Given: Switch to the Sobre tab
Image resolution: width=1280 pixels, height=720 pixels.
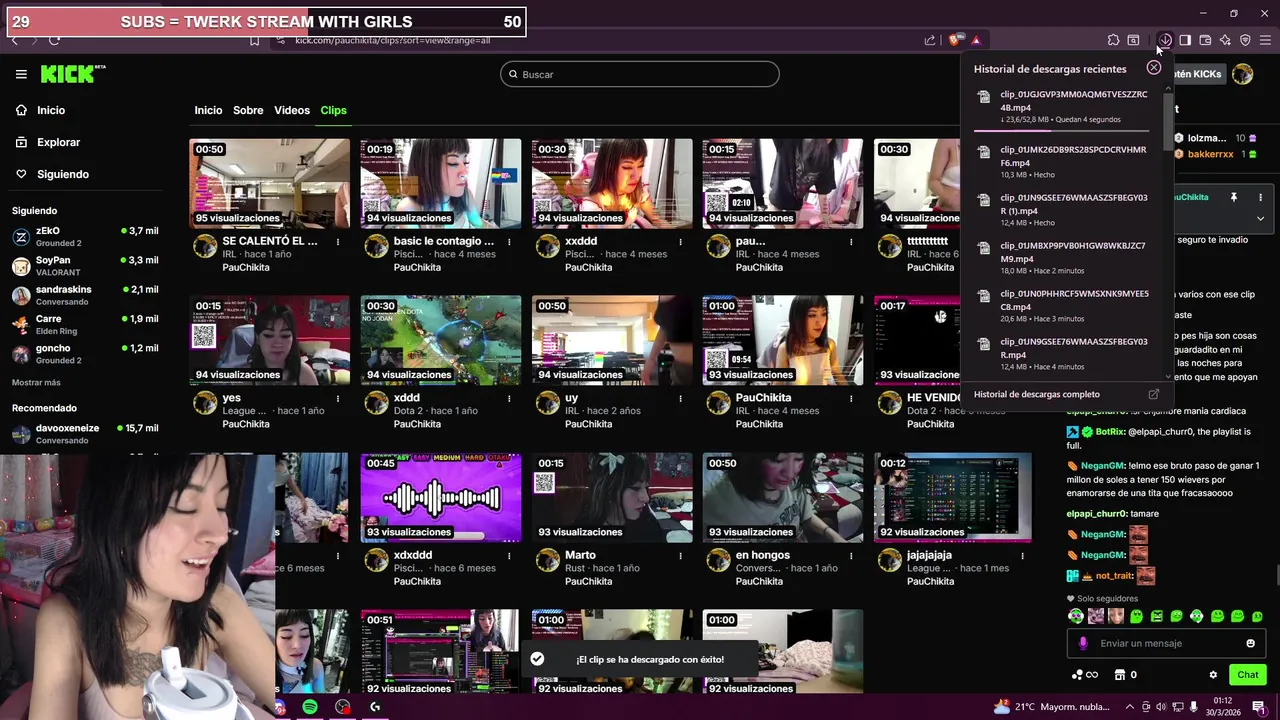Looking at the screenshot, I should coord(248,110).
